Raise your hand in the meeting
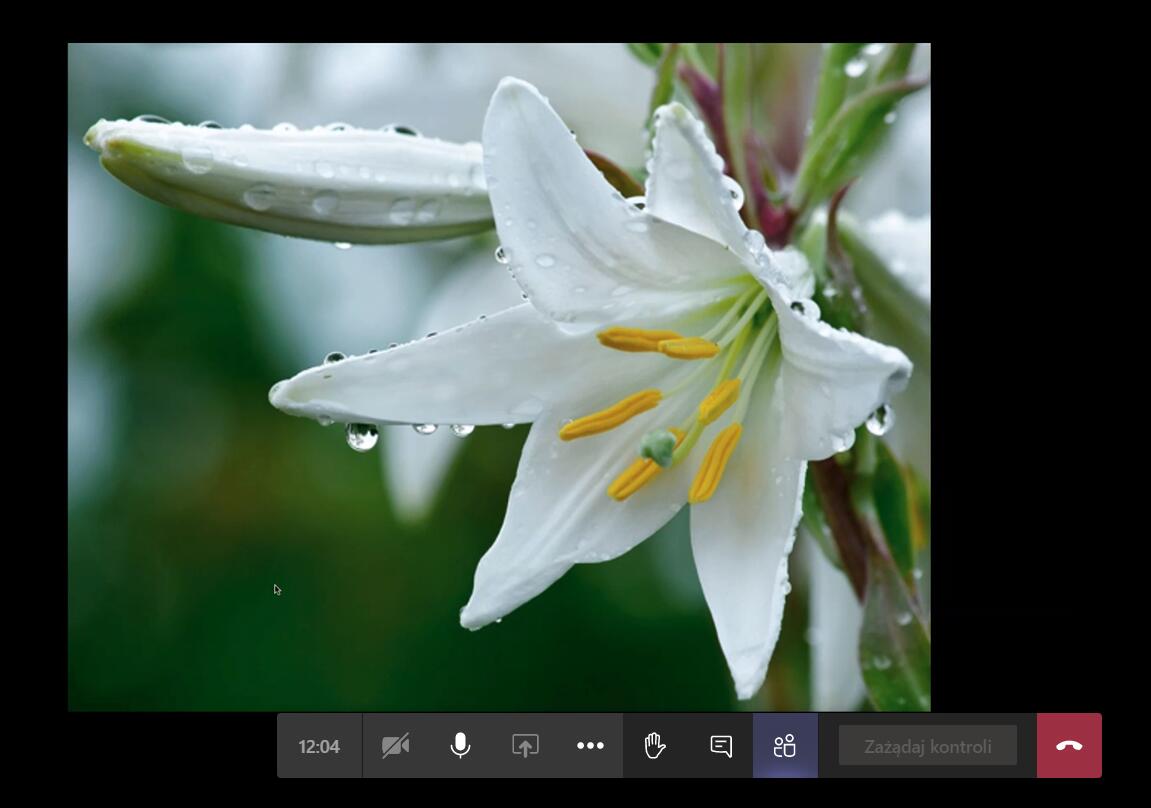Screen dimensions: 1151x808 point(655,746)
